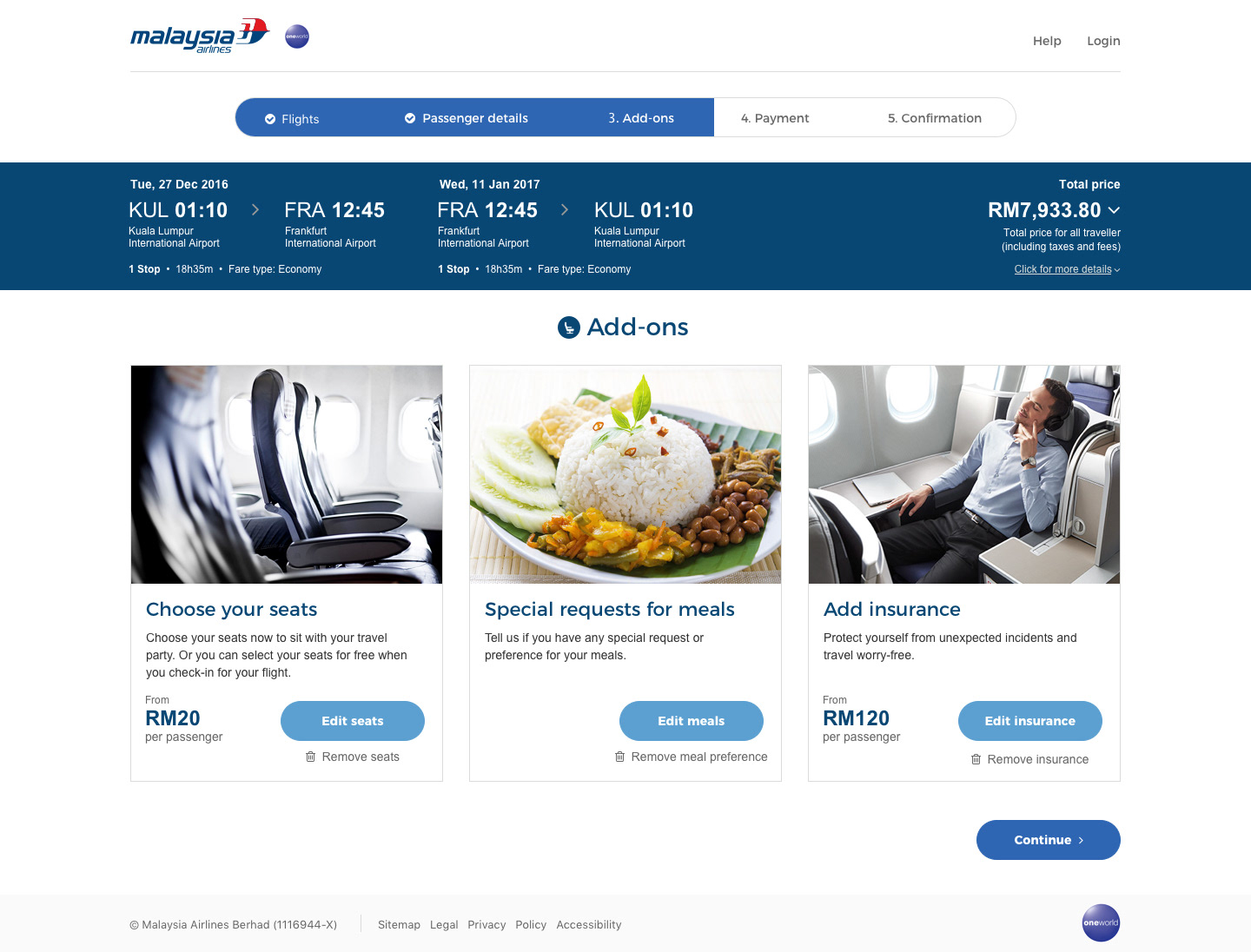1251x952 pixels.
Task: Open the Help link in header
Action: point(1047,41)
